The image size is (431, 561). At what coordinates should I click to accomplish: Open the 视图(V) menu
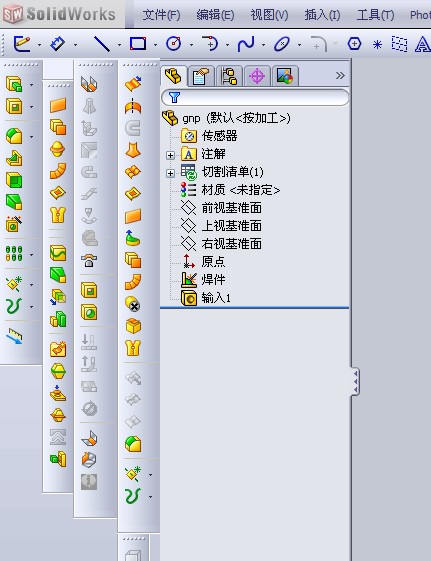[269, 15]
